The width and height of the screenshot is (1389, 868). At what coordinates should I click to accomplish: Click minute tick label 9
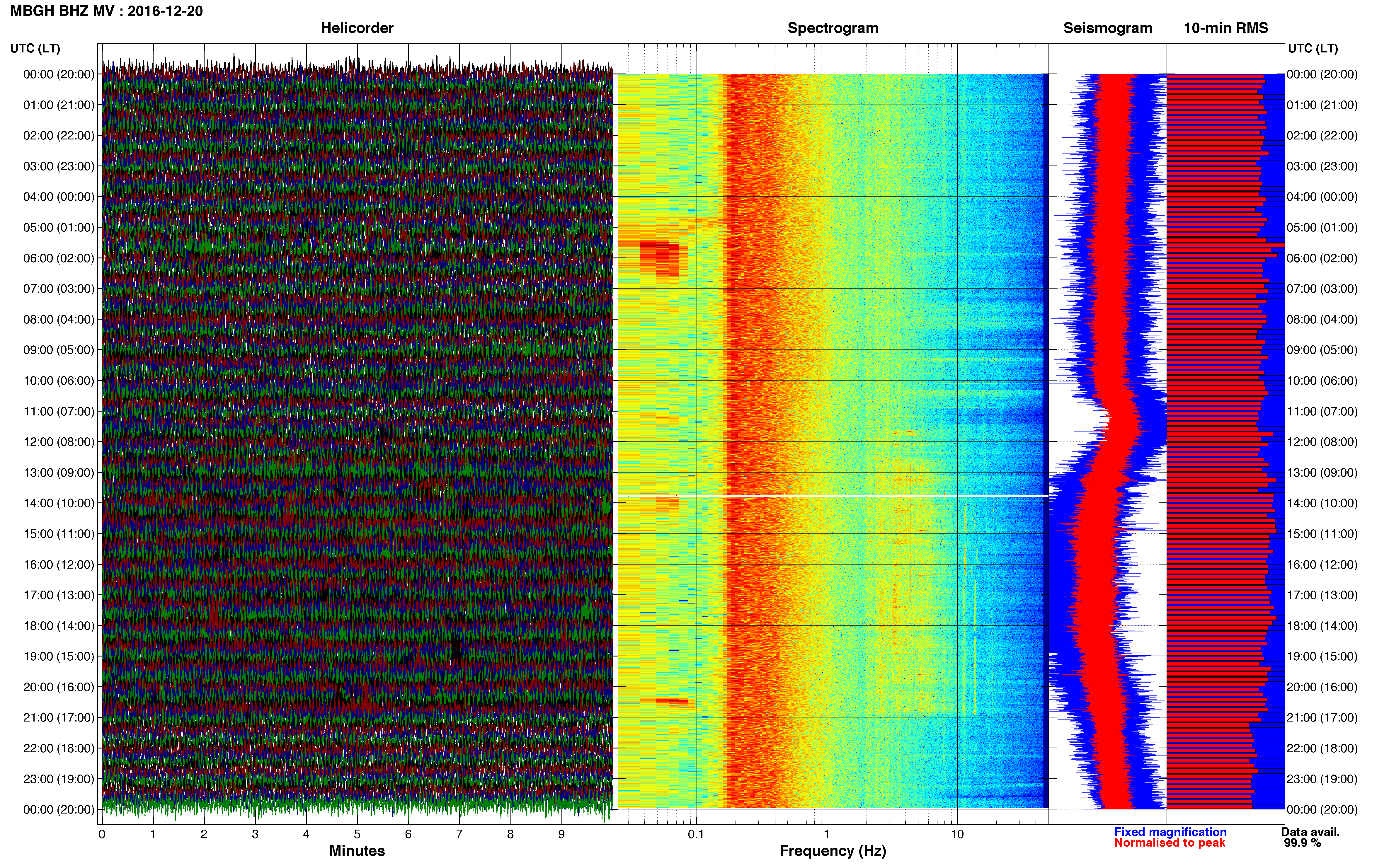pos(561,834)
